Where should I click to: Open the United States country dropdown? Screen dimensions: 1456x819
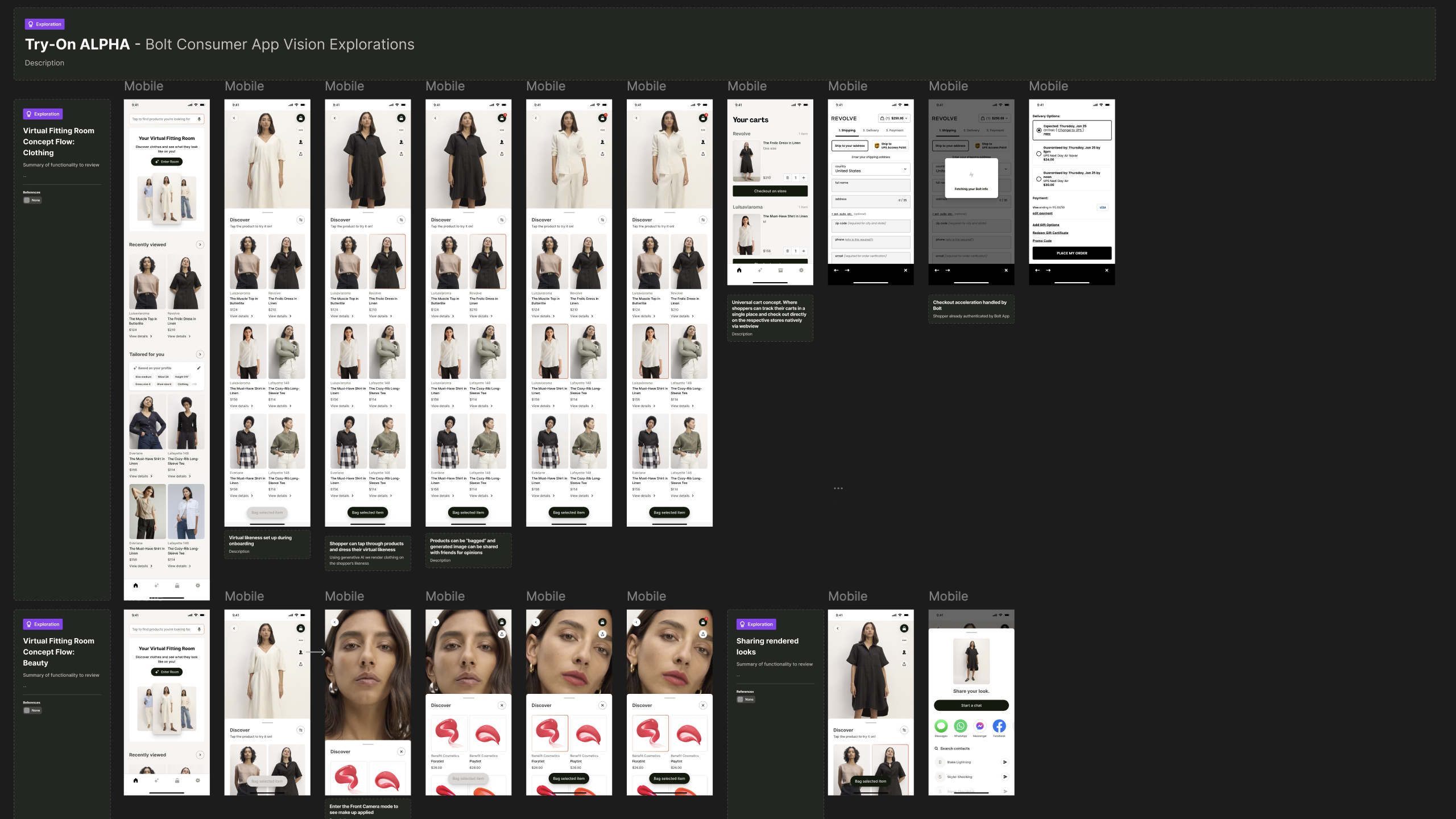click(871, 169)
